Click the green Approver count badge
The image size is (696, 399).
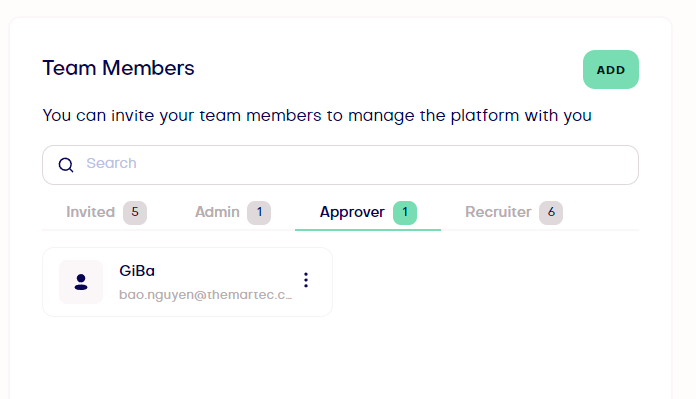(x=405, y=213)
